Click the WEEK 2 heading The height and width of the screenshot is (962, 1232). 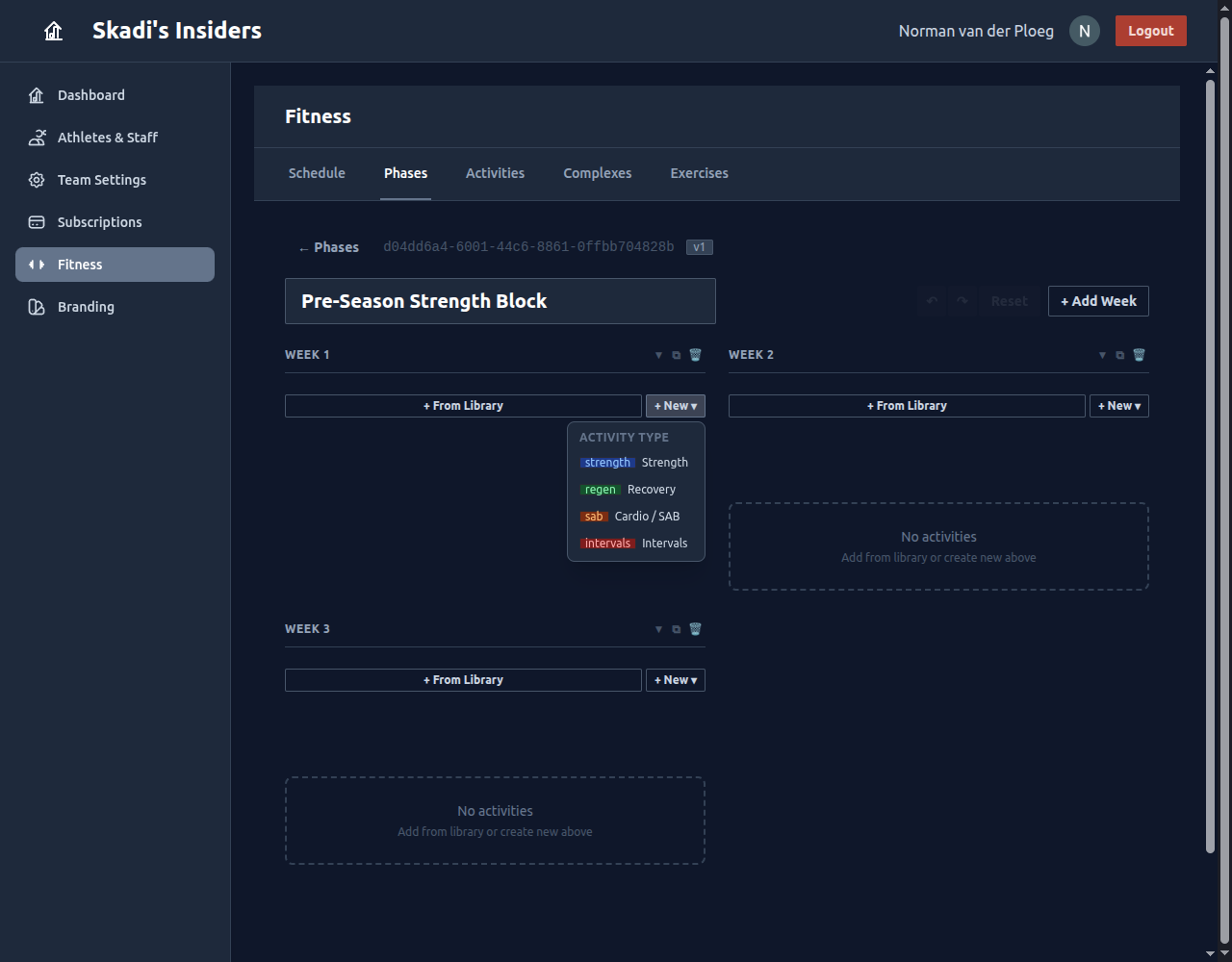pyautogui.click(x=751, y=355)
